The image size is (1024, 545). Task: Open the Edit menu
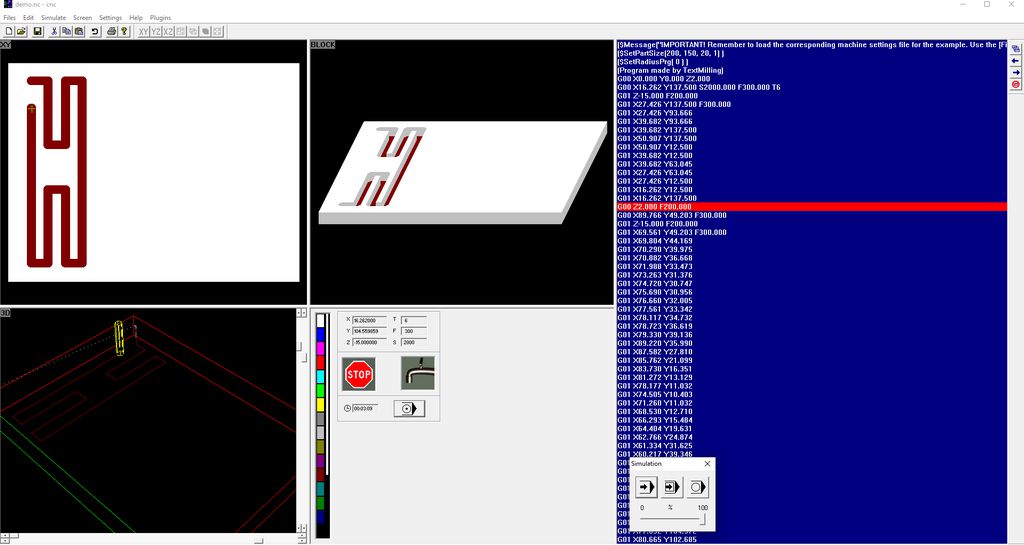coord(29,18)
